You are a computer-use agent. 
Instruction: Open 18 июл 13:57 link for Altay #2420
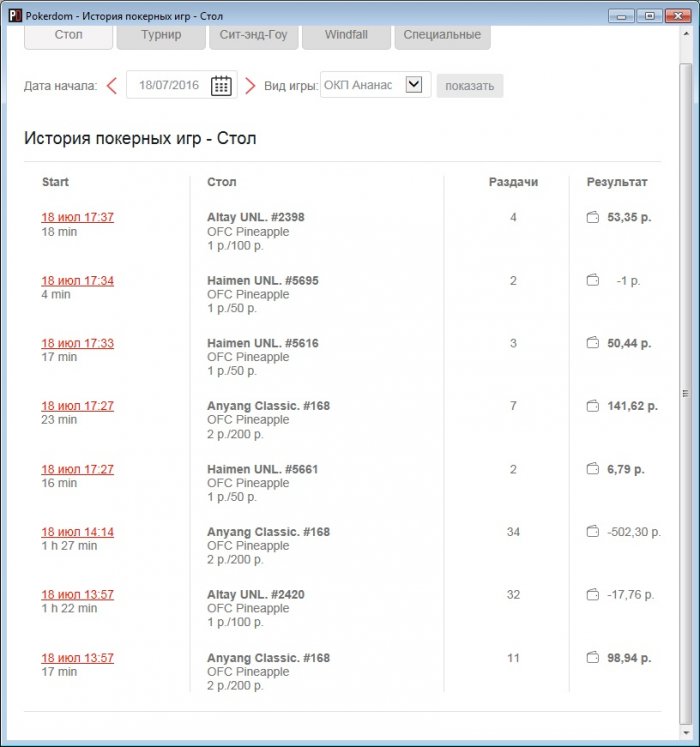[78, 595]
